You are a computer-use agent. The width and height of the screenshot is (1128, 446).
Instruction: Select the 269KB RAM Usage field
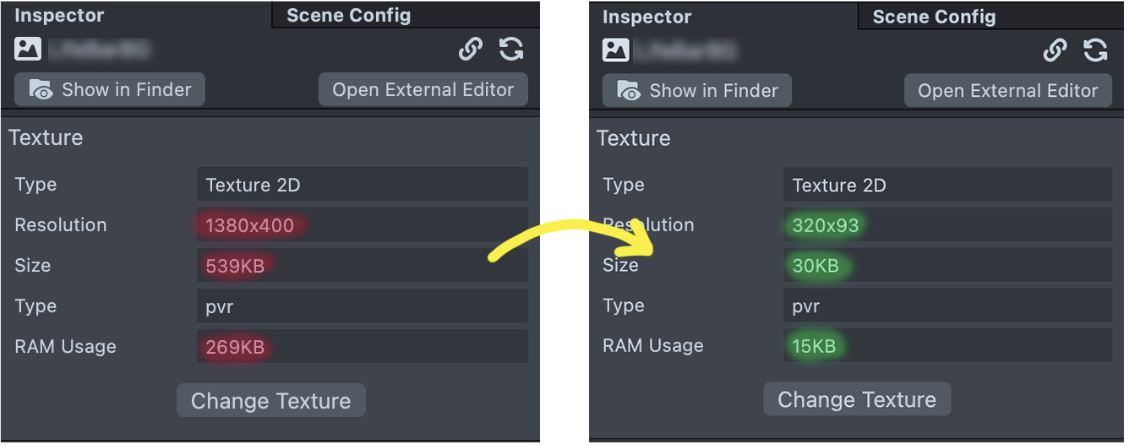pyautogui.click(x=362, y=347)
